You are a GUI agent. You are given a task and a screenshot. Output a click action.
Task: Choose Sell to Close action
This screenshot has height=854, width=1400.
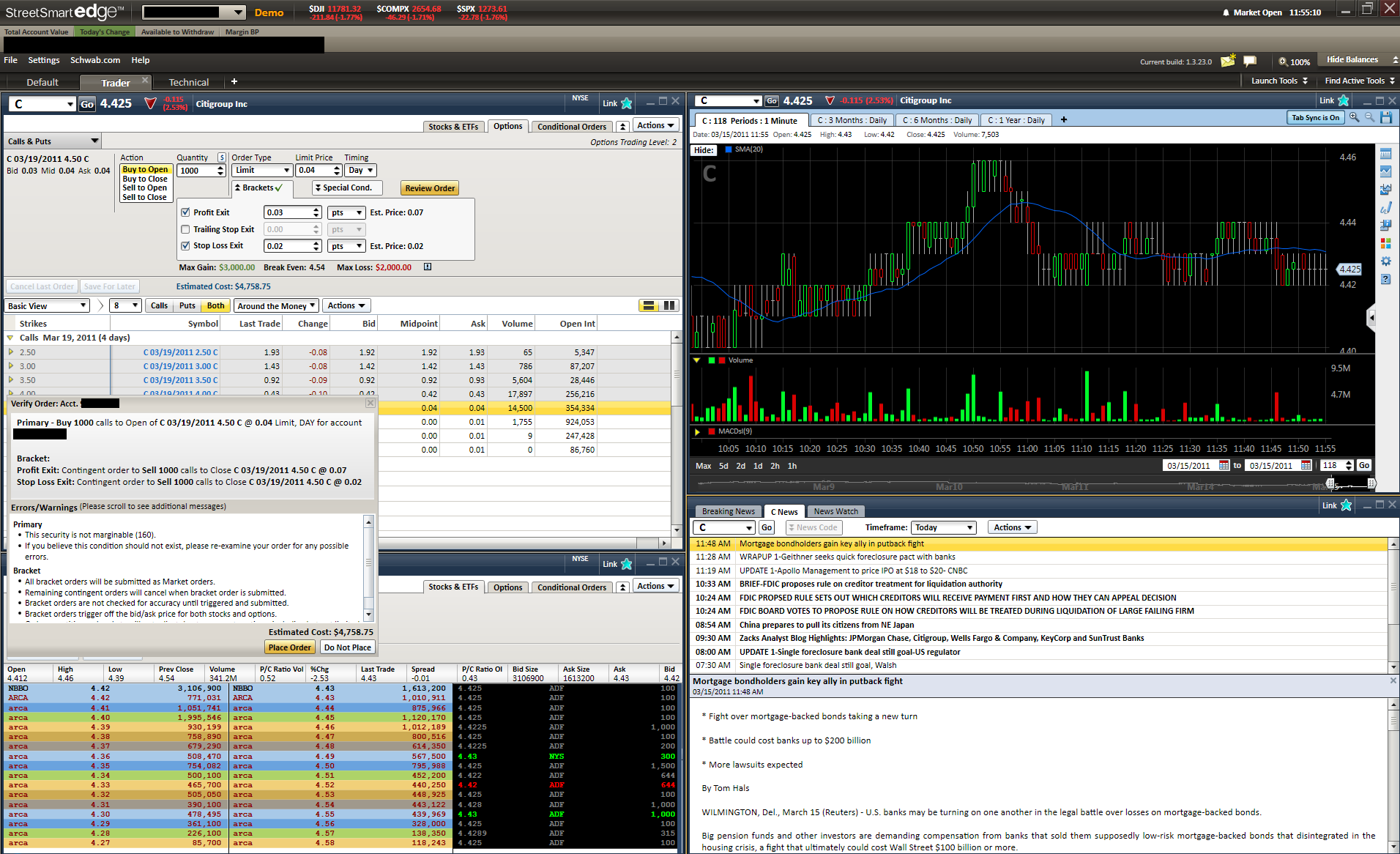pos(144,197)
